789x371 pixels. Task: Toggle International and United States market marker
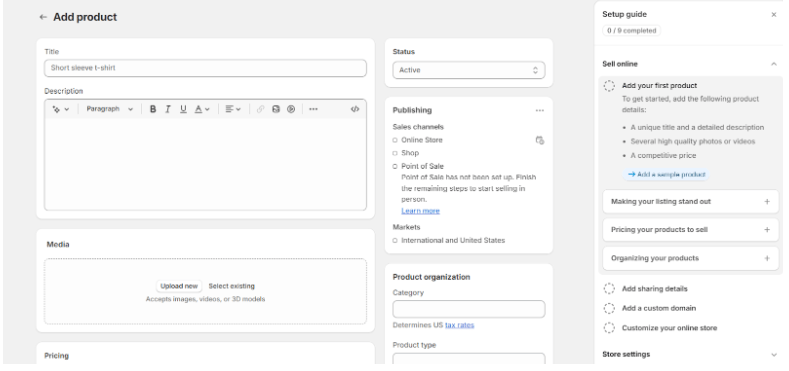(x=395, y=241)
